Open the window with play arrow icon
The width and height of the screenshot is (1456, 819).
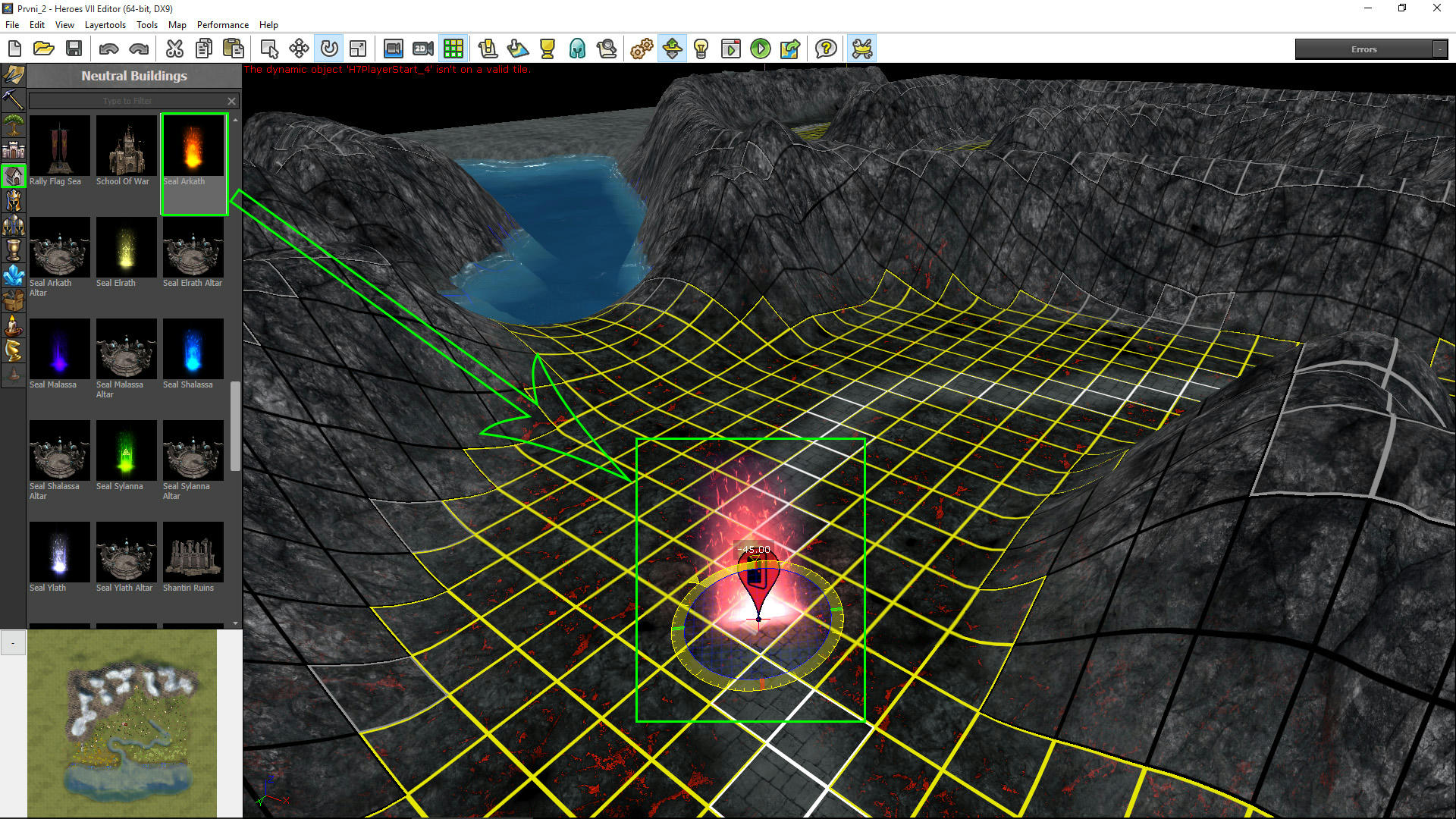point(731,49)
